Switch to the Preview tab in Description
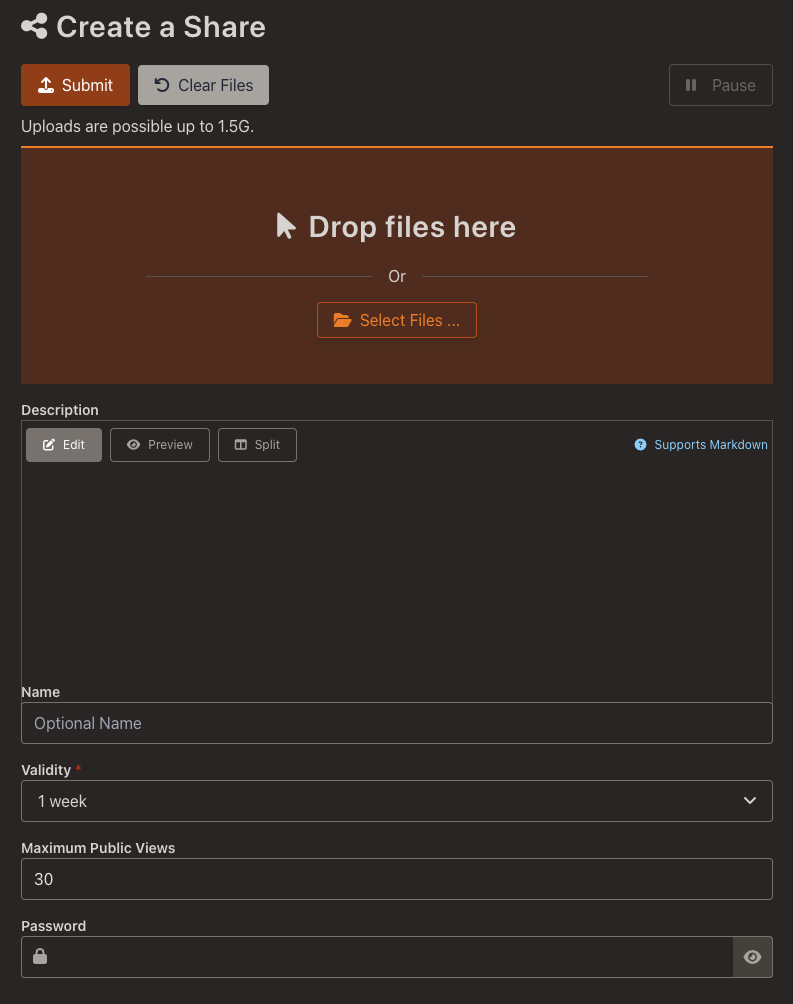Screen dimensions: 793x1004 point(159,445)
